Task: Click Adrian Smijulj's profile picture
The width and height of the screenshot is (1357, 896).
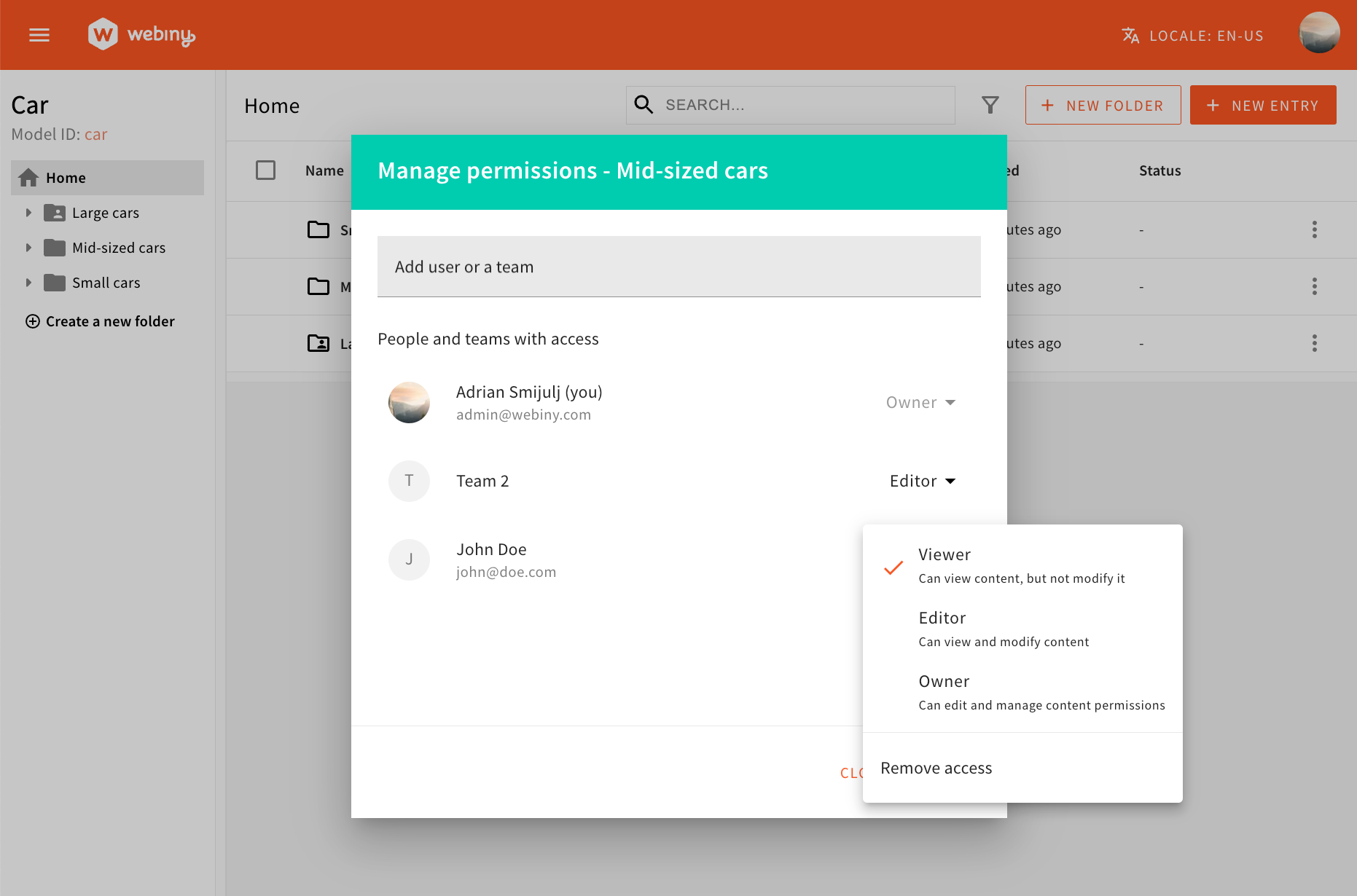Action: 409,402
